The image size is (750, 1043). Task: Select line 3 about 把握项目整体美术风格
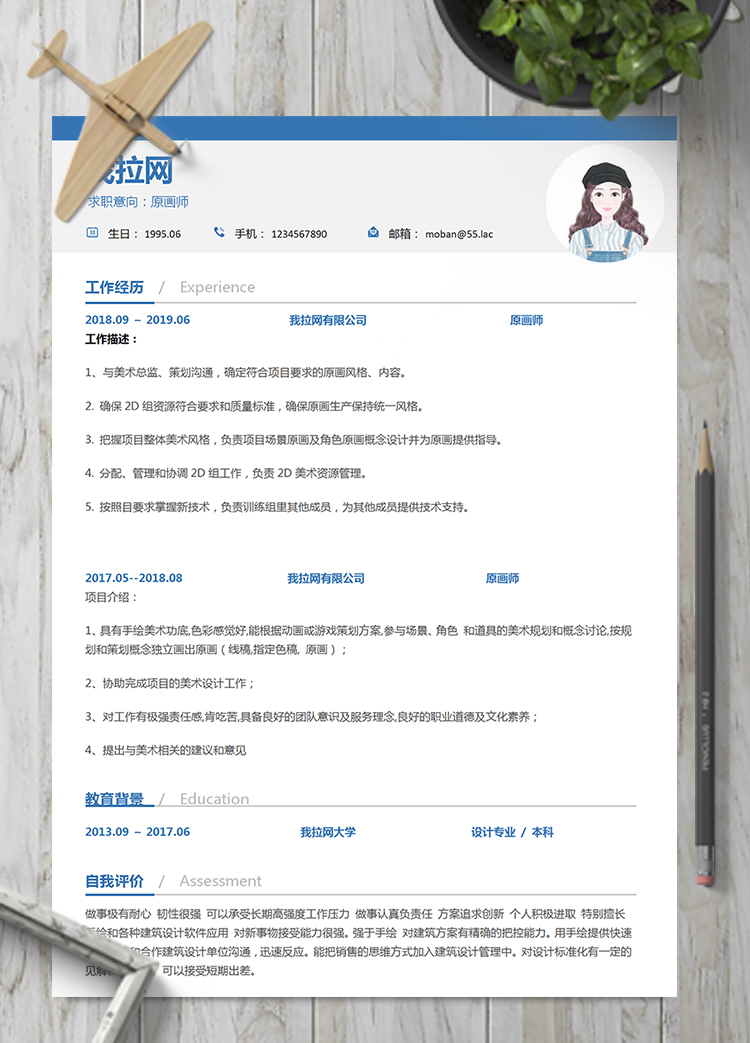click(x=294, y=440)
